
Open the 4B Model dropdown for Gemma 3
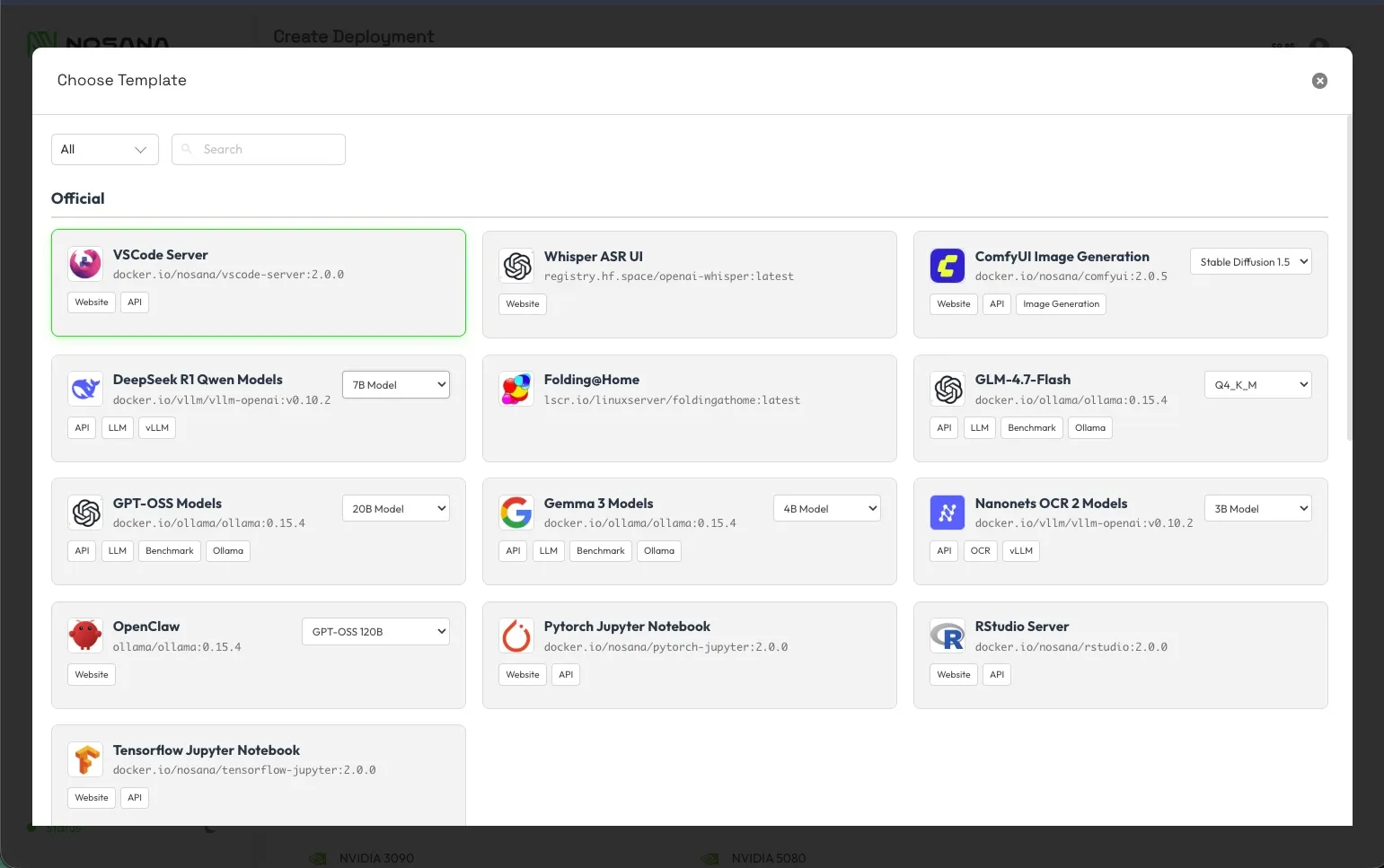827,508
